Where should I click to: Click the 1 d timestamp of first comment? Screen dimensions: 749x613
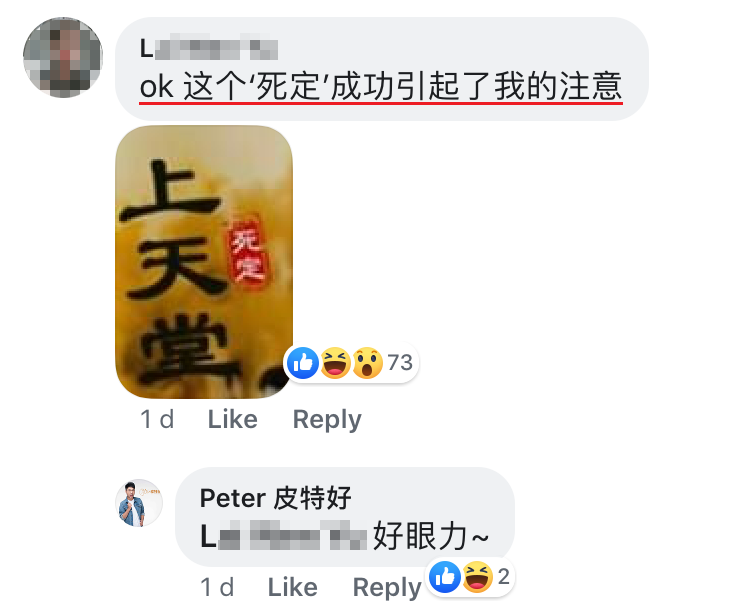coord(157,419)
